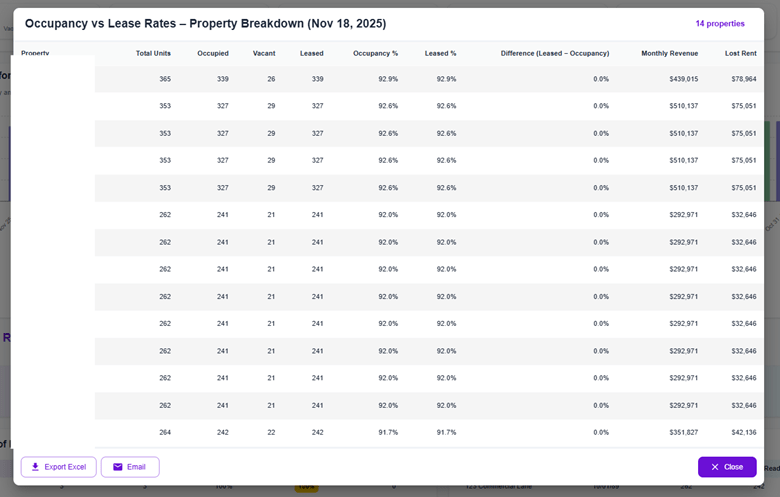Click the envelope icon on Email button
780x497 pixels.
click(x=117, y=467)
